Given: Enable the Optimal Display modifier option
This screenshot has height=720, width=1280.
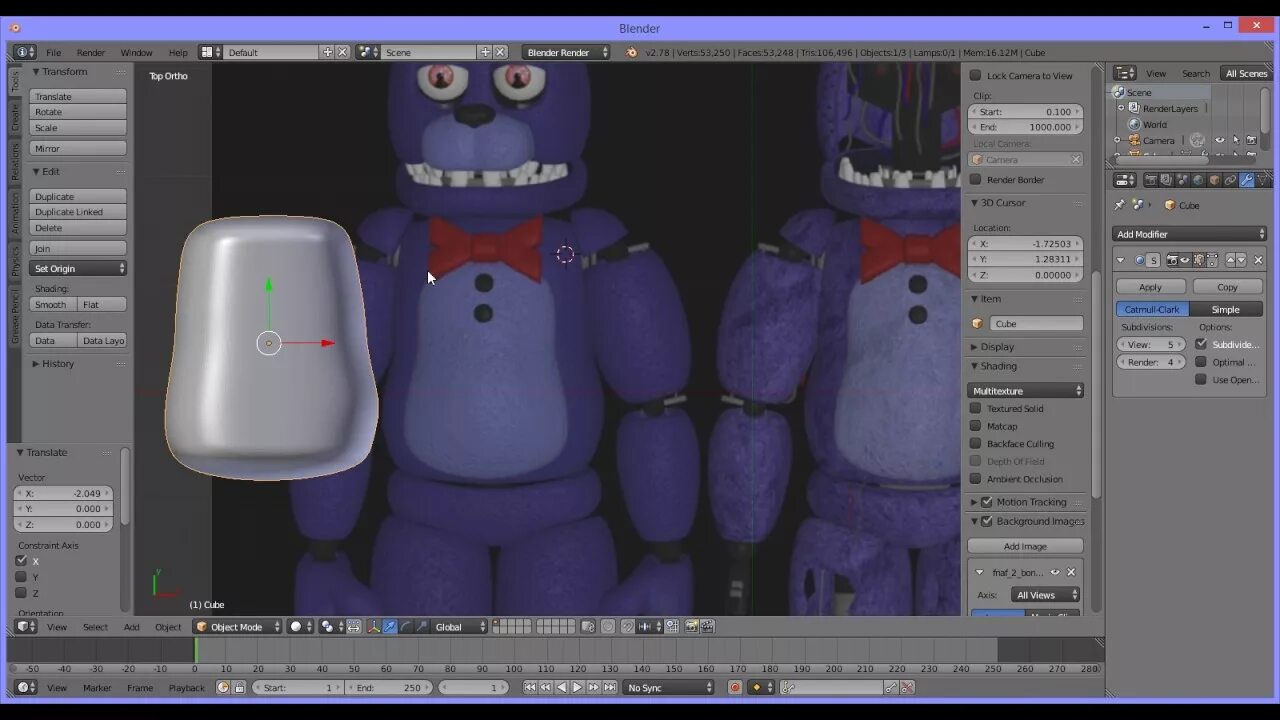Looking at the screenshot, I should [1201, 362].
